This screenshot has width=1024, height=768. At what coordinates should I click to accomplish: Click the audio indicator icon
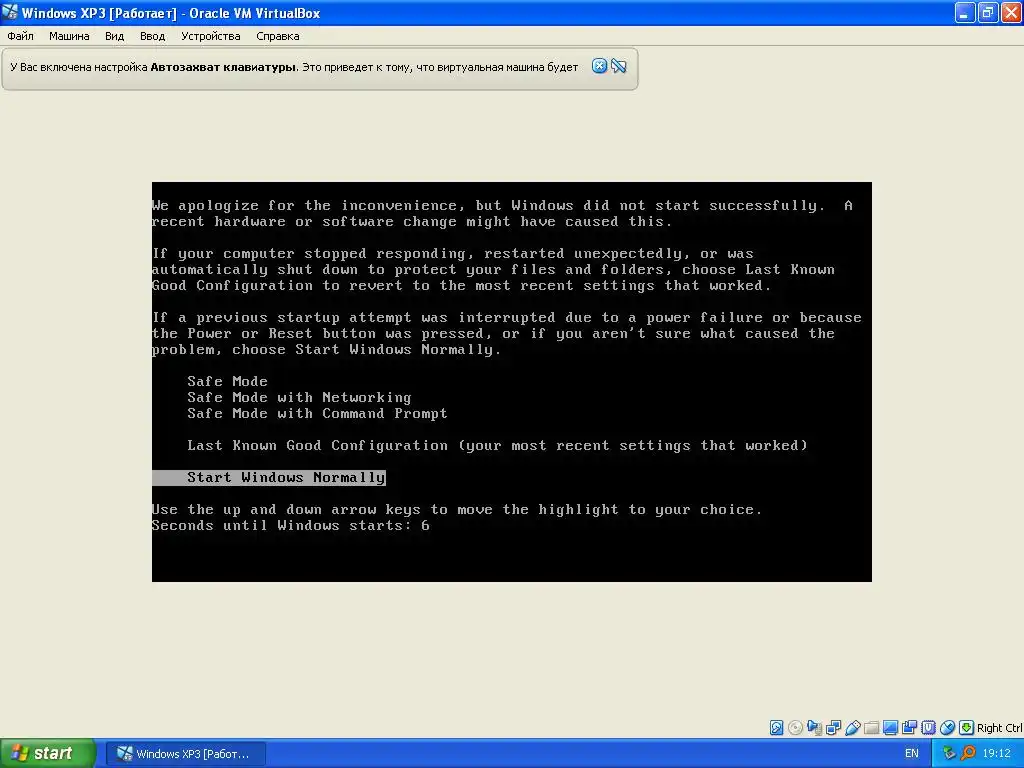pos(814,728)
